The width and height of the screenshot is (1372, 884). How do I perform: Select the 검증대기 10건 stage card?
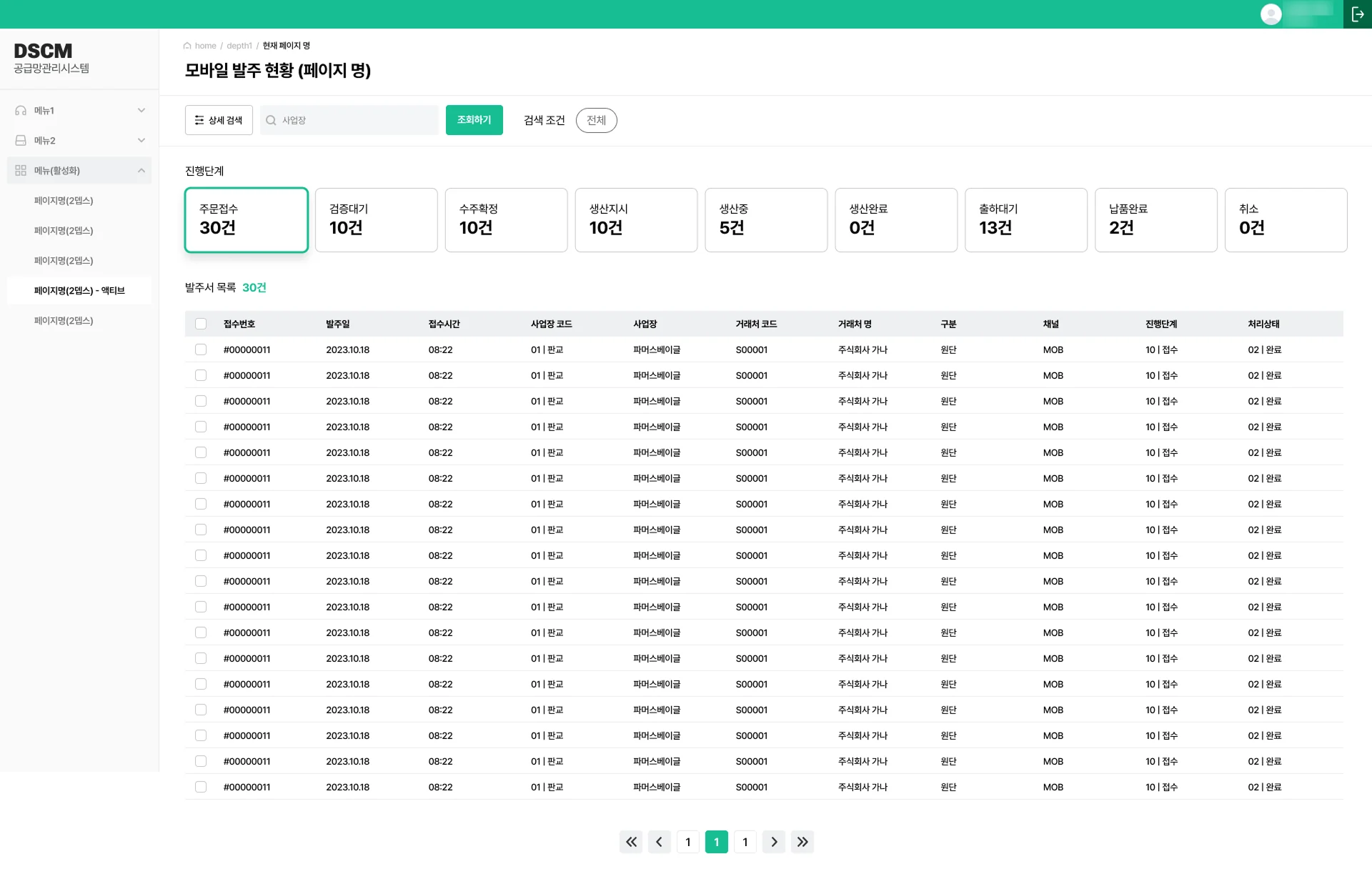(x=377, y=220)
